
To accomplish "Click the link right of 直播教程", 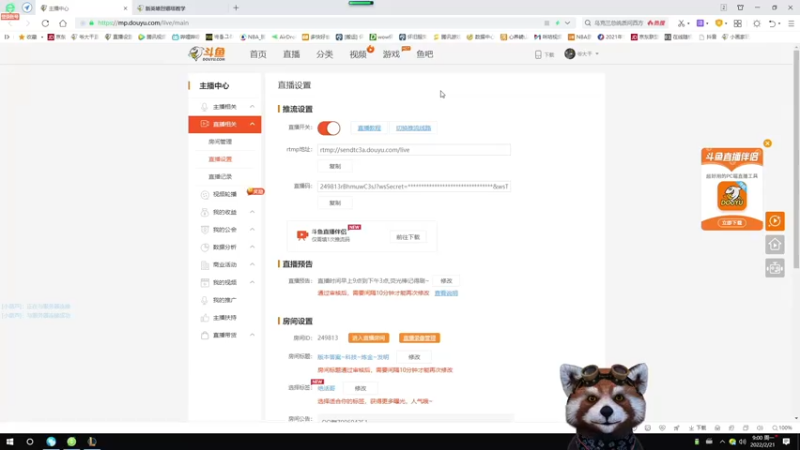I will click(x=413, y=128).
